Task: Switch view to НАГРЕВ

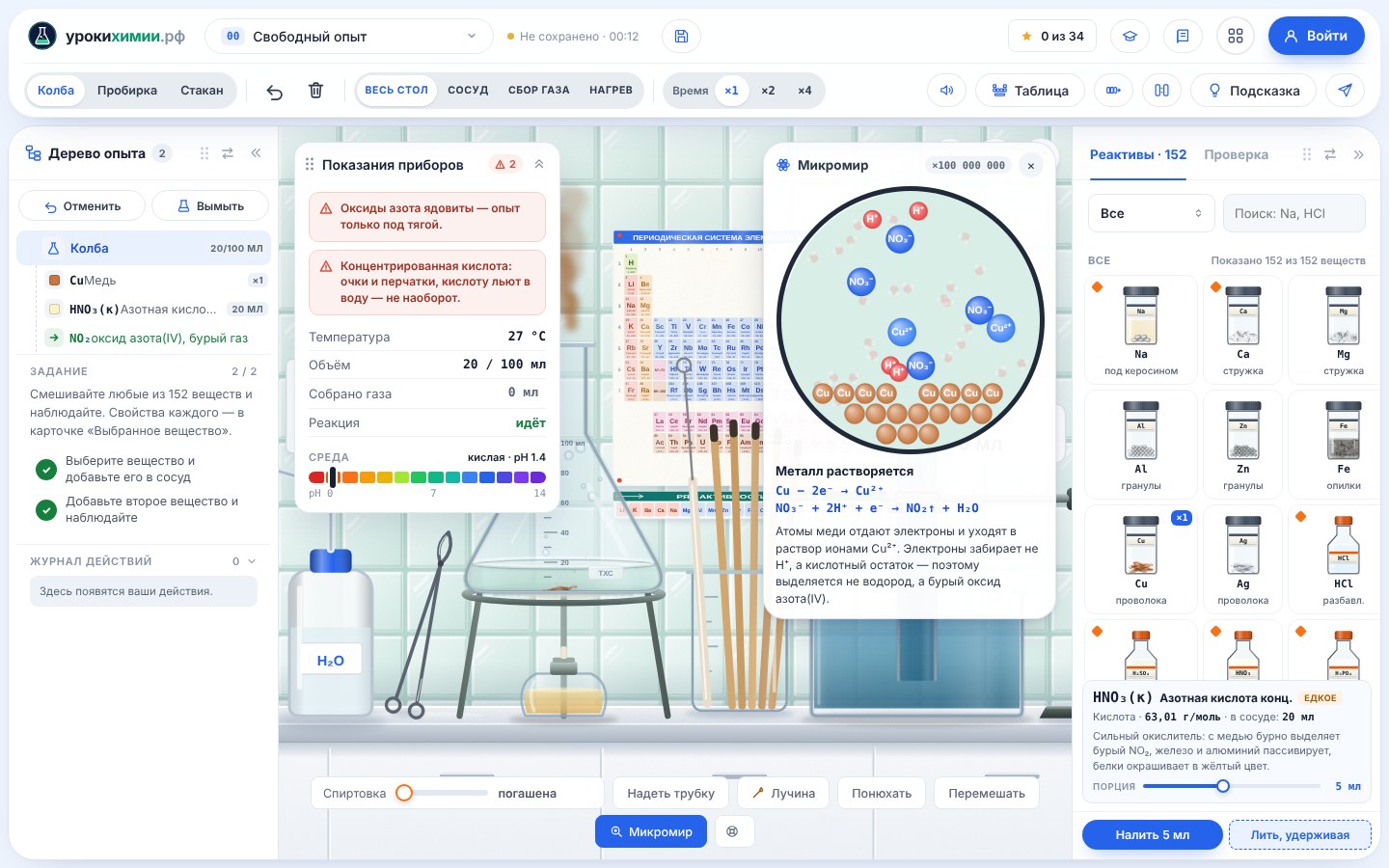Action: (611, 91)
